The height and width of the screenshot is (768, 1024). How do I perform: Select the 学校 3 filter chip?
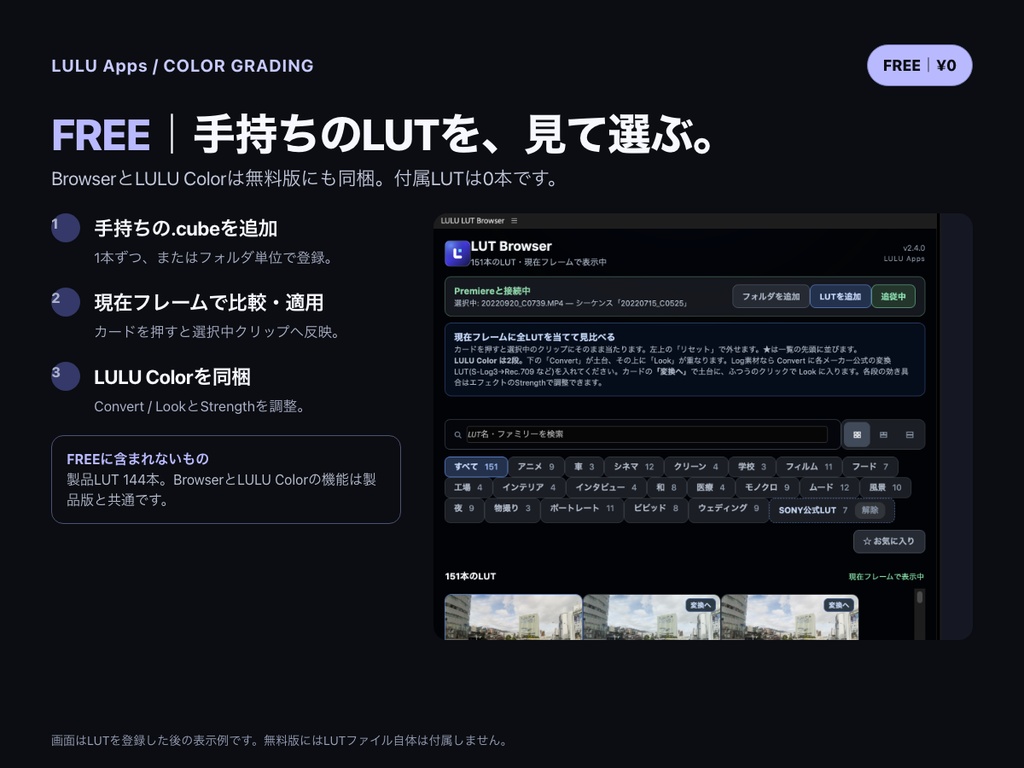(x=752, y=467)
